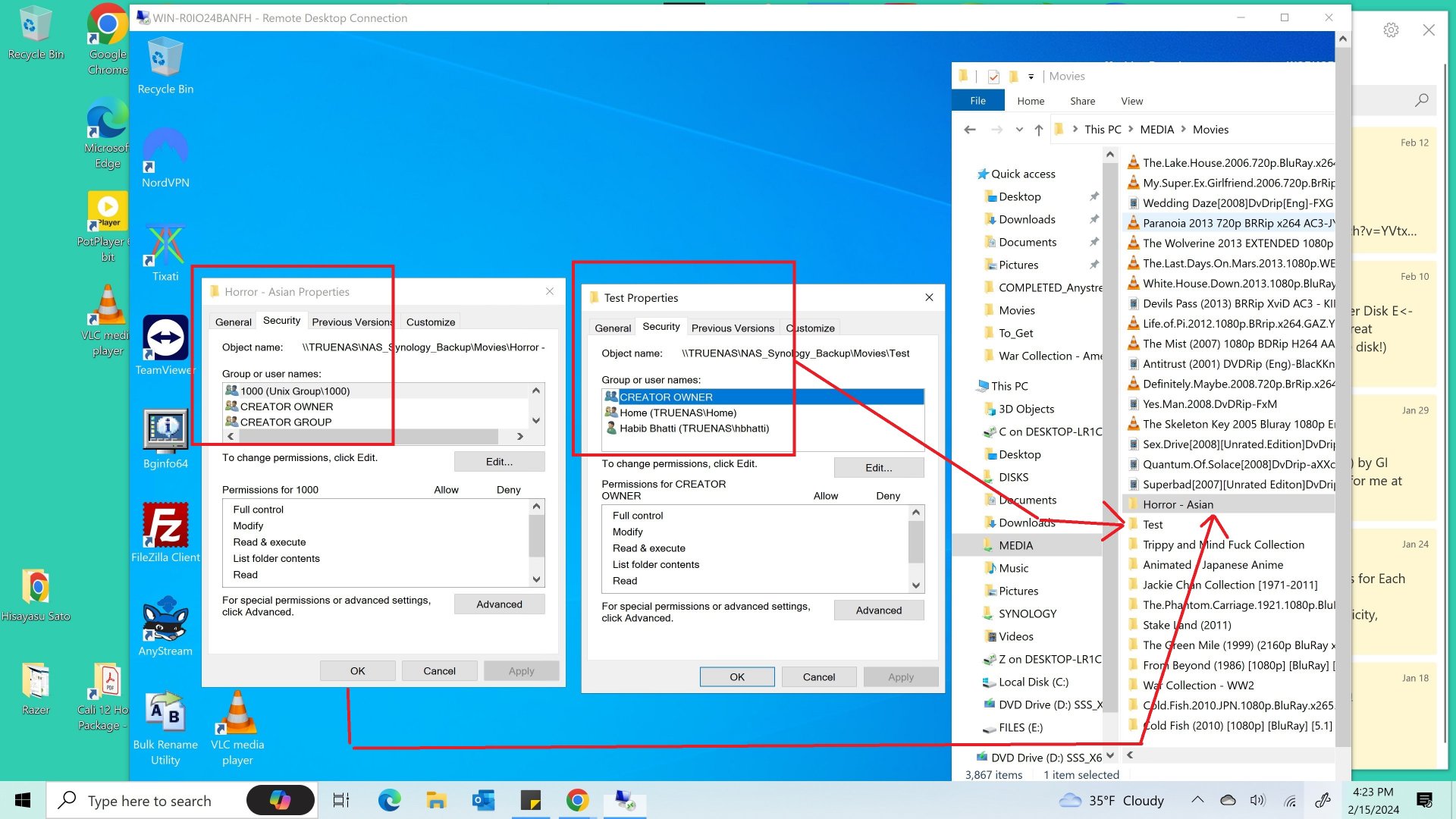Open Copilot icon in search box
Image resolution: width=1456 pixels, height=819 pixels.
(x=280, y=800)
